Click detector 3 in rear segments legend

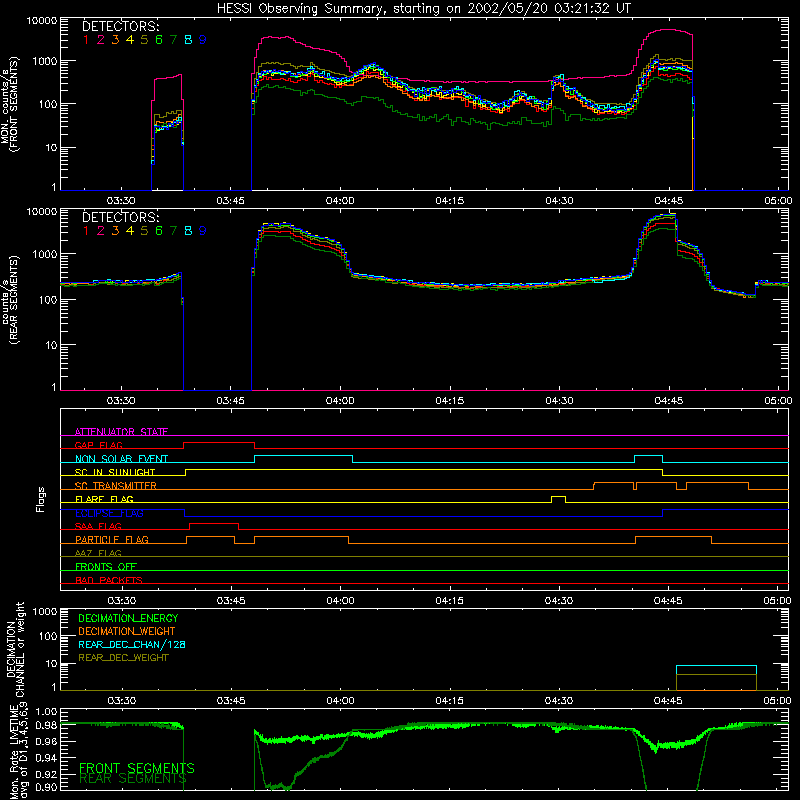115,231
